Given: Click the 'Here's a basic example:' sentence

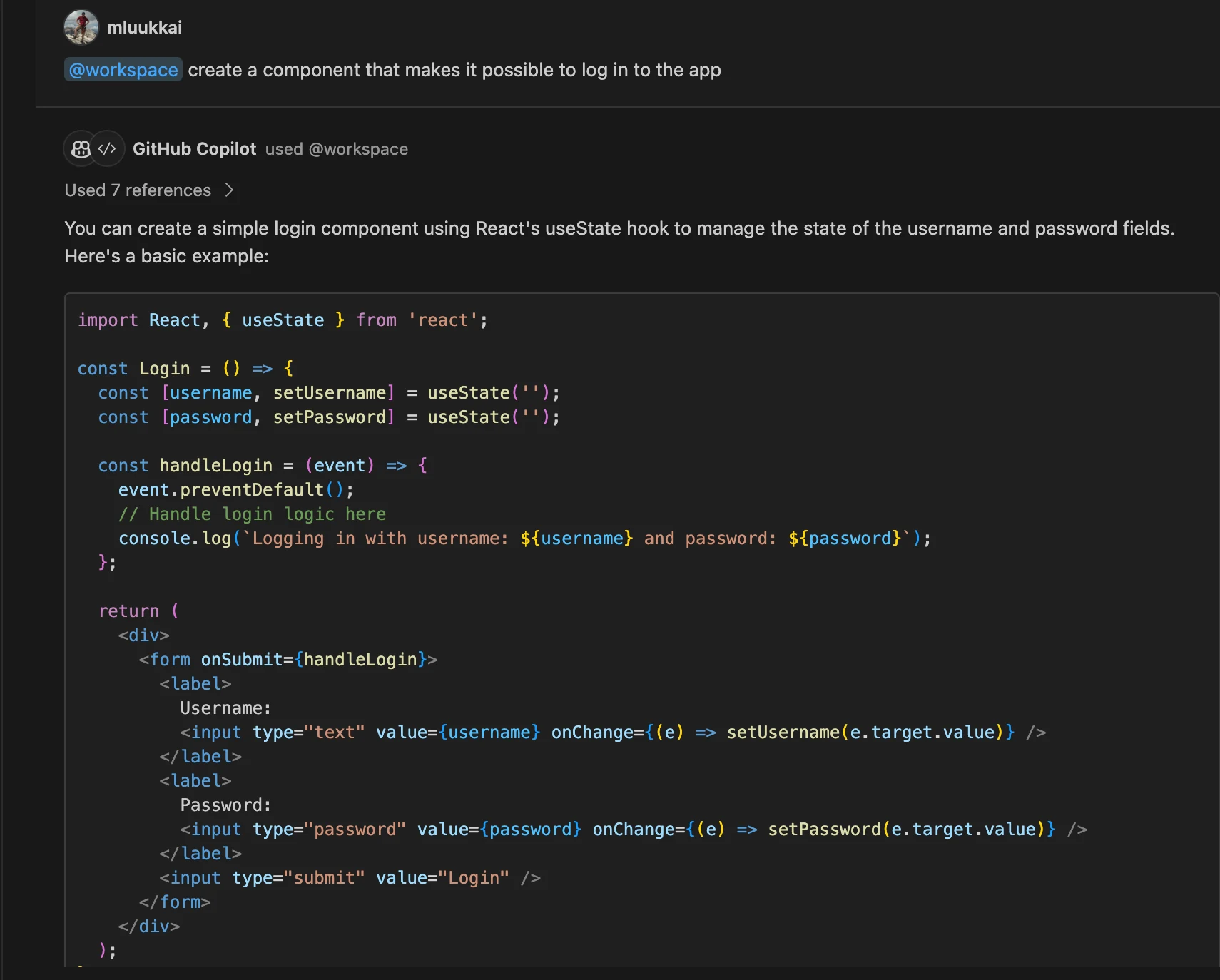Looking at the screenshot, I should tap(167, 256).
